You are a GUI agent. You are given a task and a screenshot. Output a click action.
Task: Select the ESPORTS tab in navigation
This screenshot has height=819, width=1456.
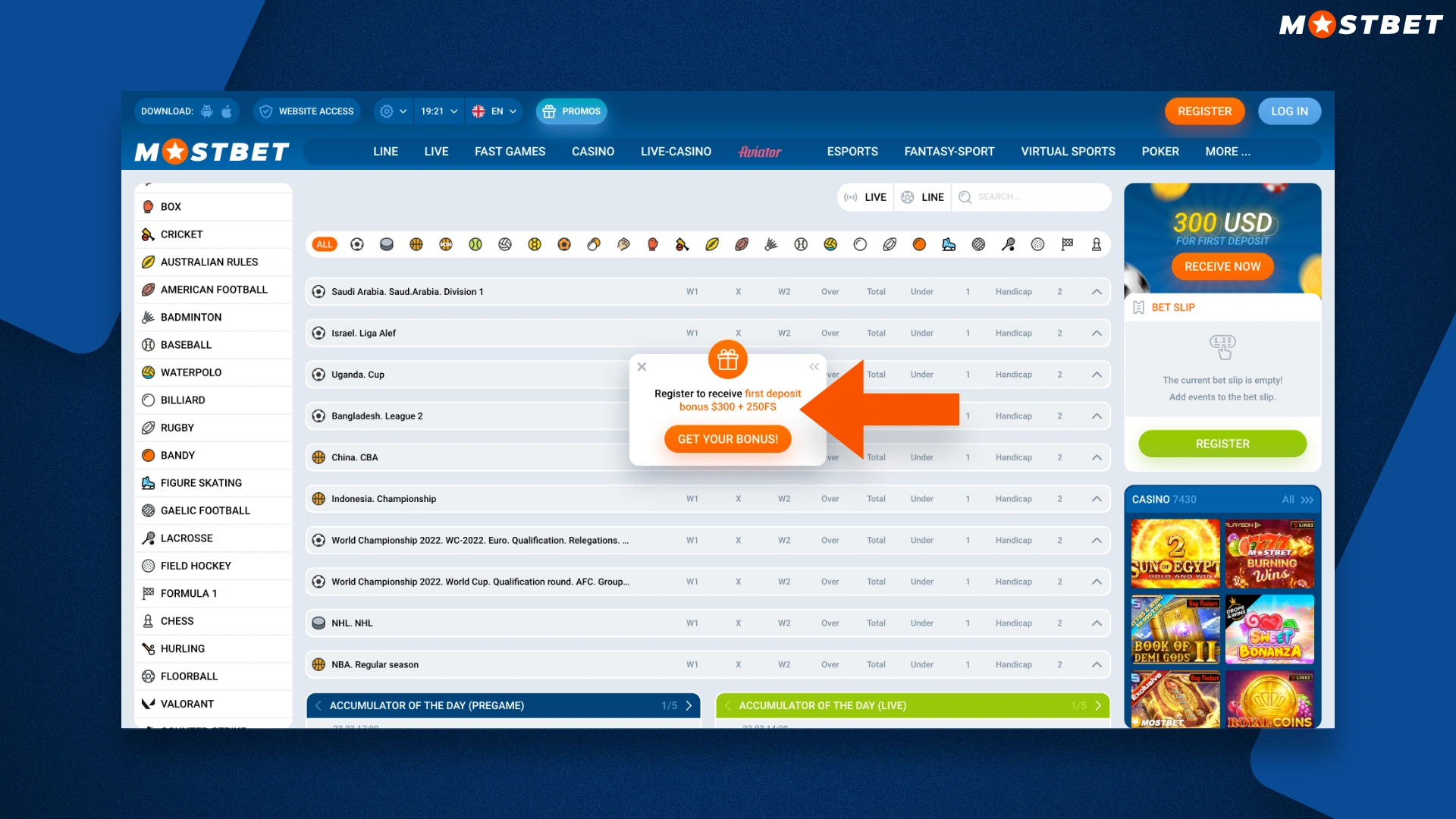[851, 151]
